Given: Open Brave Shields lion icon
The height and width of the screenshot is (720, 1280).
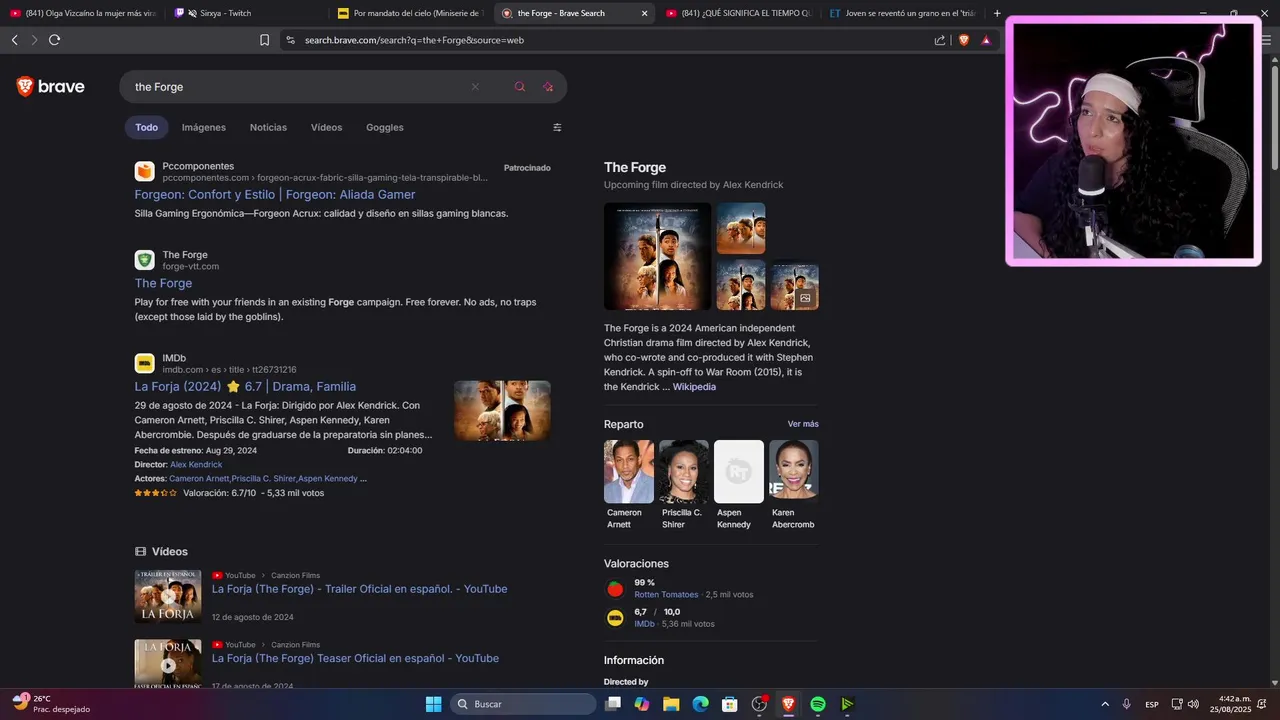Looking at the screenshot, I should tap(964, 40).
